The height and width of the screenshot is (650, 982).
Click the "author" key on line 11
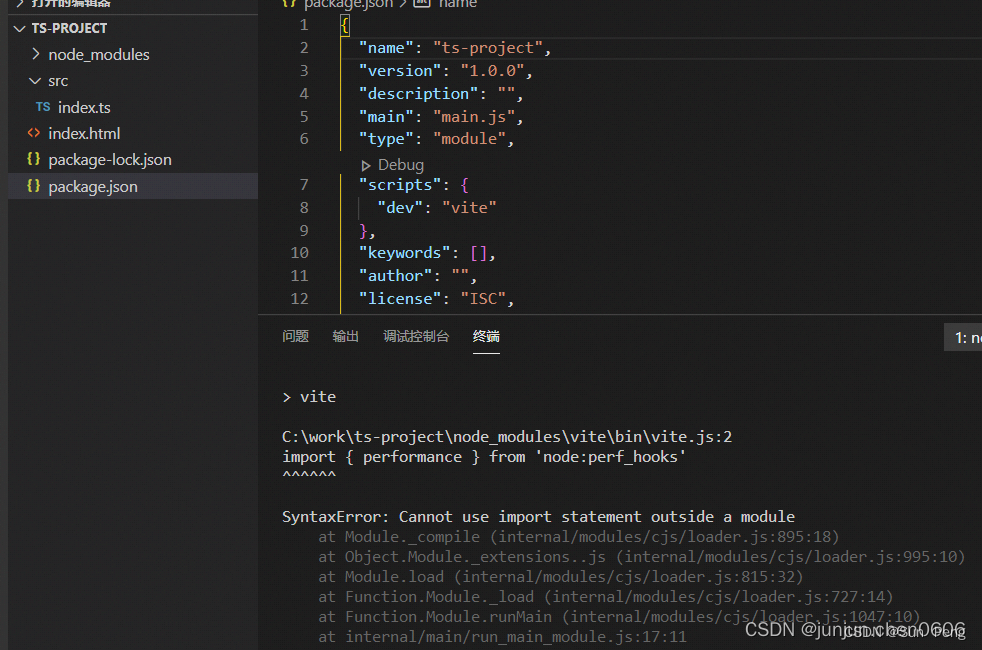395,276
